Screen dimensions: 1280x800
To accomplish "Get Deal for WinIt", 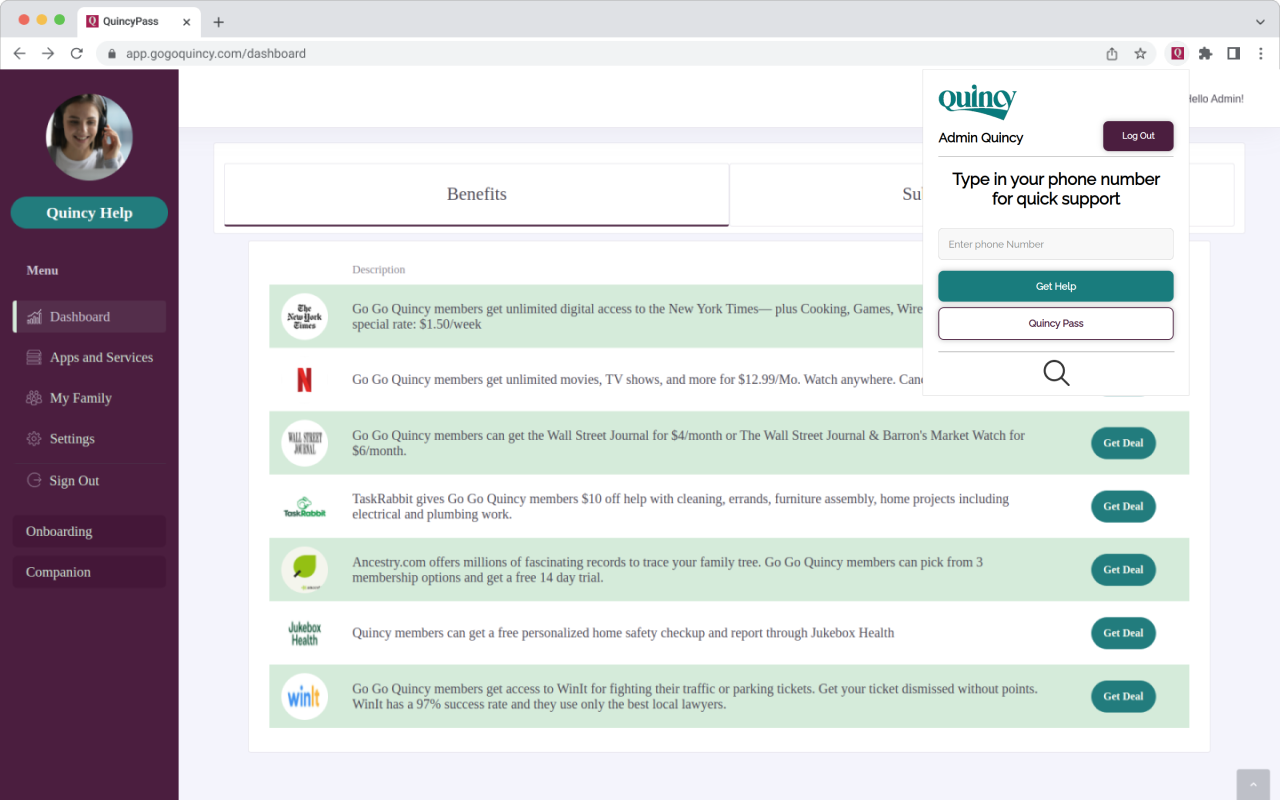I will [1123, 697].
